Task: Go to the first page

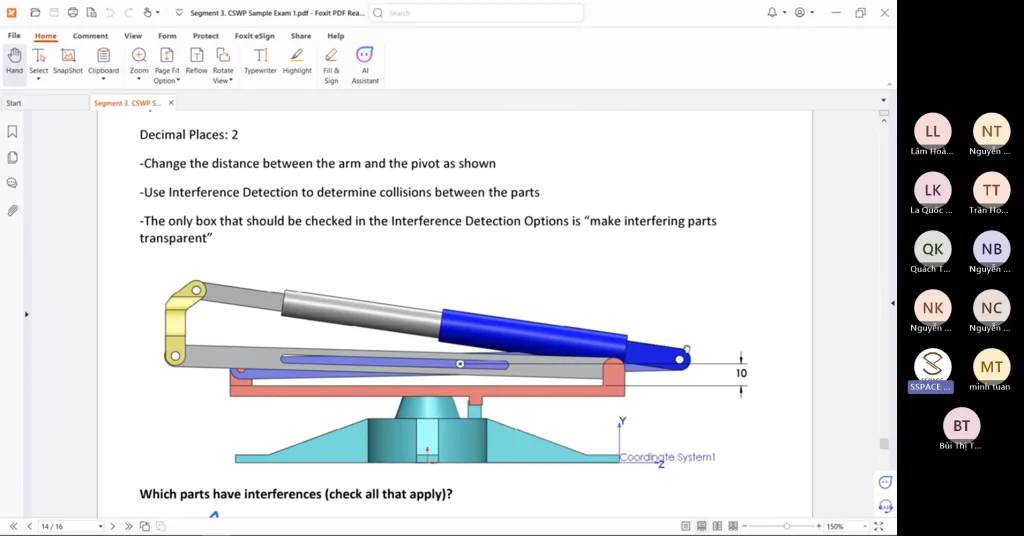Action: [13, 526]
